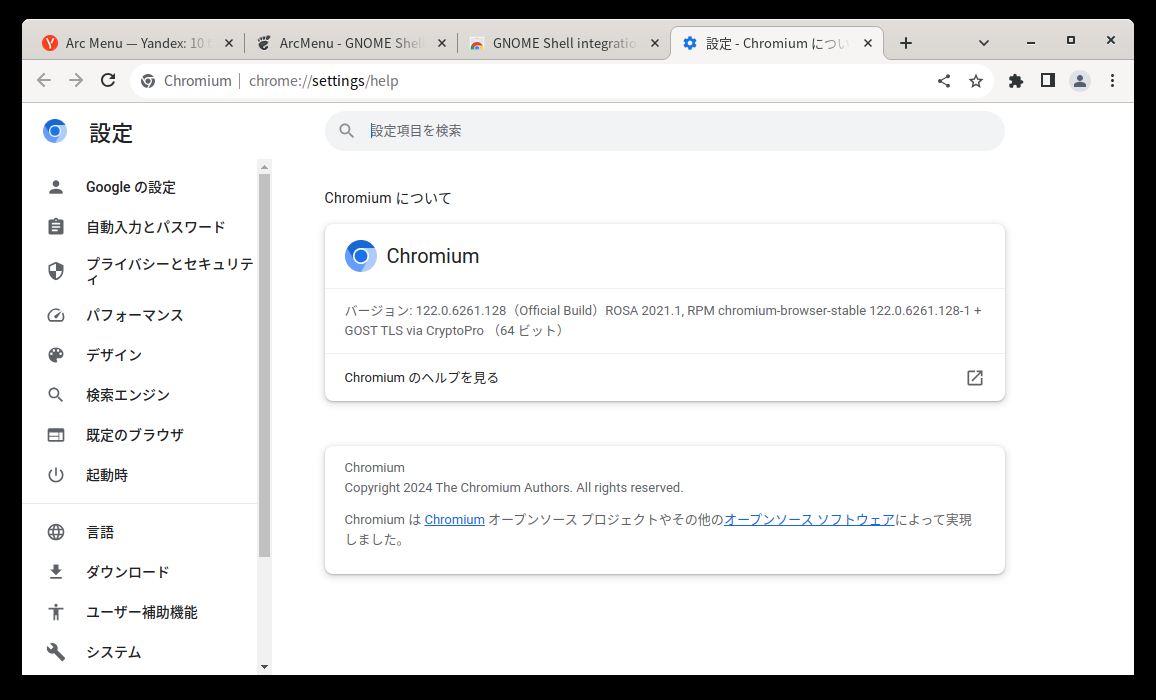Click the sidebar scrollbar down arrow
1156x700 pixels.
[x=265, y=667]
